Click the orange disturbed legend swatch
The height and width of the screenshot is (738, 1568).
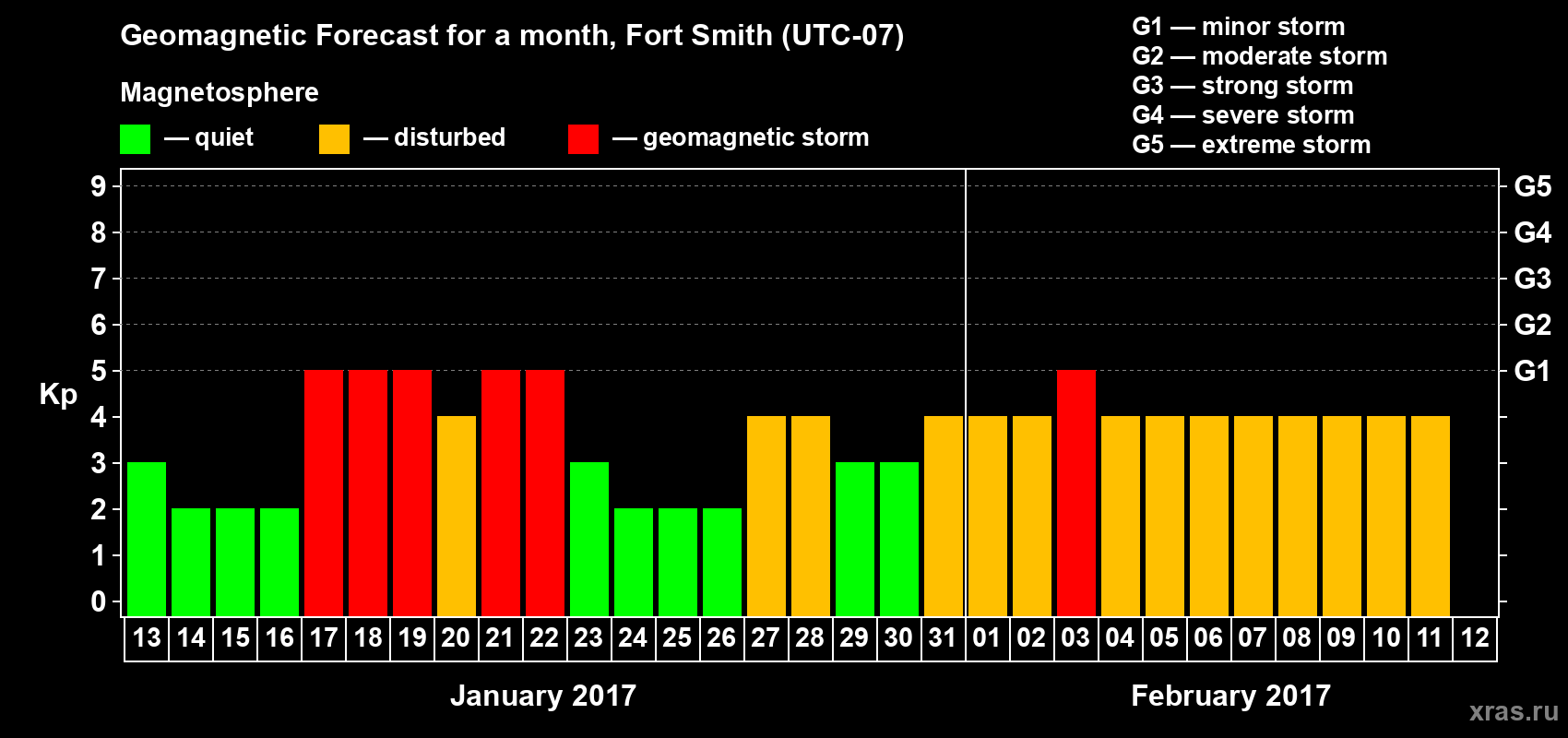[x=334, y=139]
